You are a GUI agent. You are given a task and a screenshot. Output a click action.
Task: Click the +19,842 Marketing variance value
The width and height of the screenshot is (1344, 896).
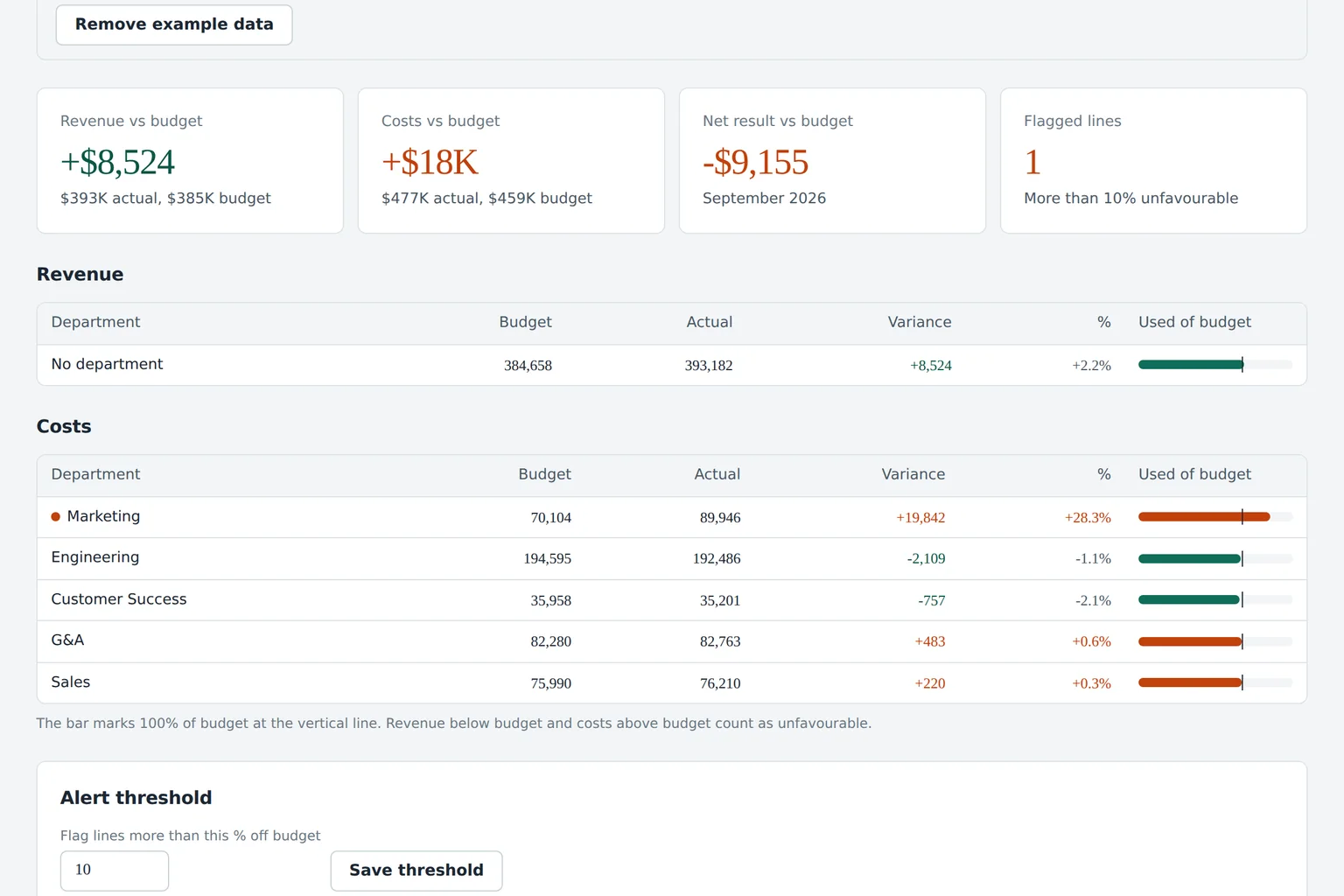tap(920, 518)
